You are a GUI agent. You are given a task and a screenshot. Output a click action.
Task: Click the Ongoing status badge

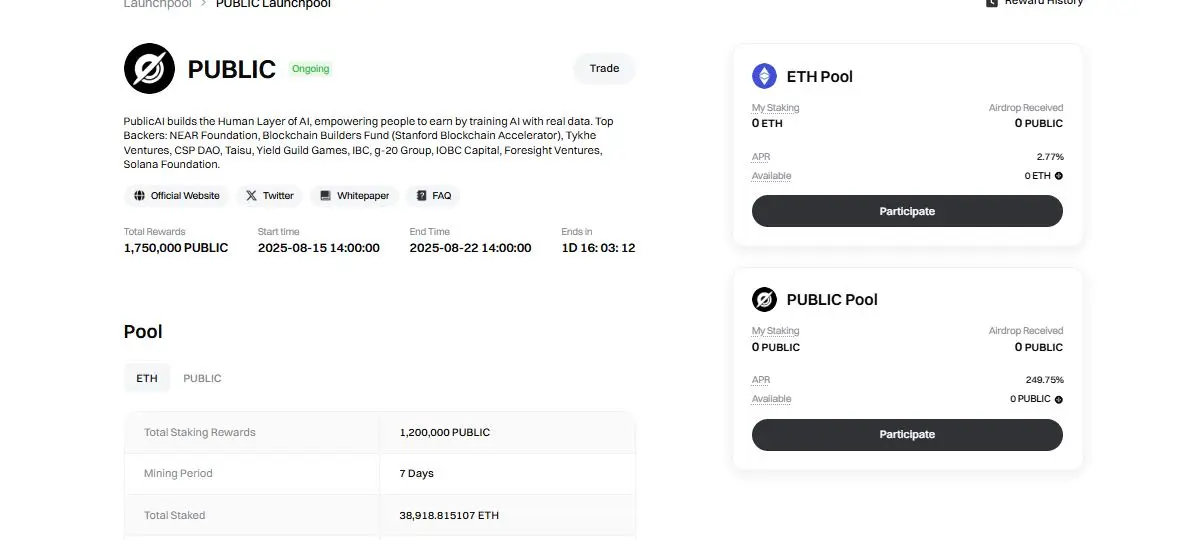(x=311, y=68)
